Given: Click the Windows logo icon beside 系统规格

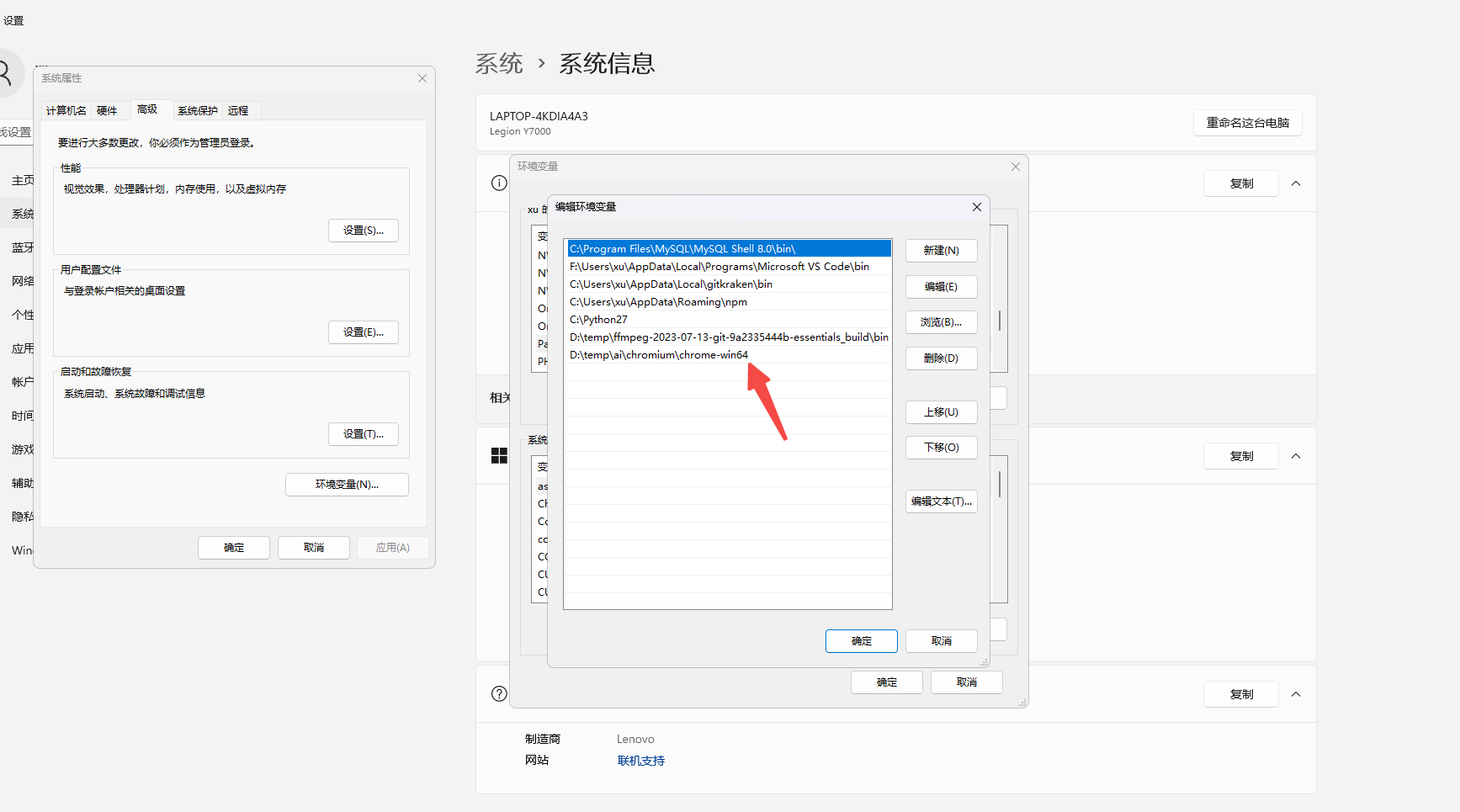Looking at the screenshot, I should (x=499, y=455).
